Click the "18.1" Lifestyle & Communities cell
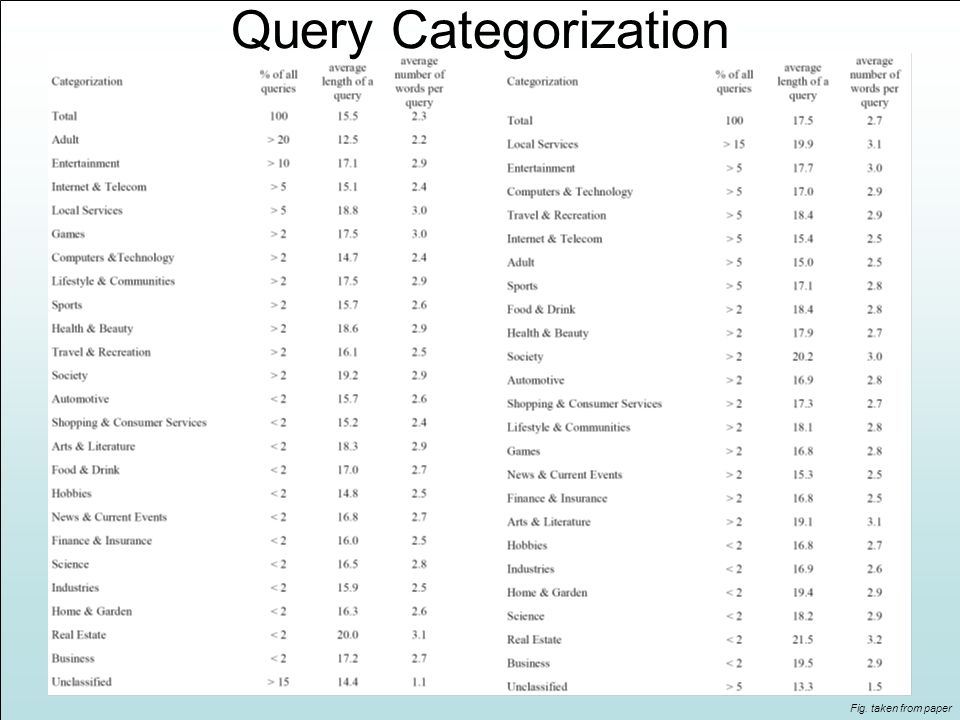 (x=803, y=427)
